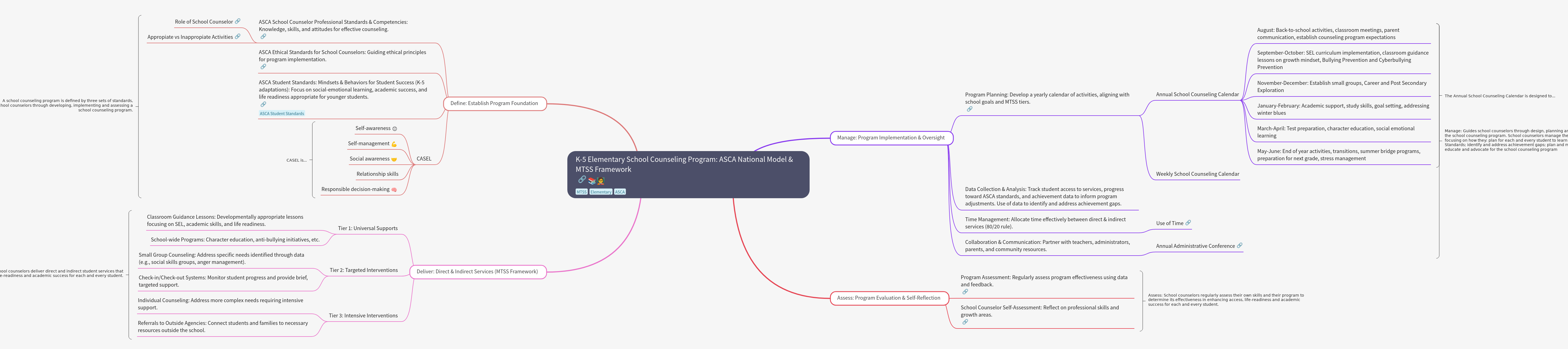Select Tier 3: Intensive Interventions node
The width and height of the screenshot is (1568, 349).
[363, 315]
